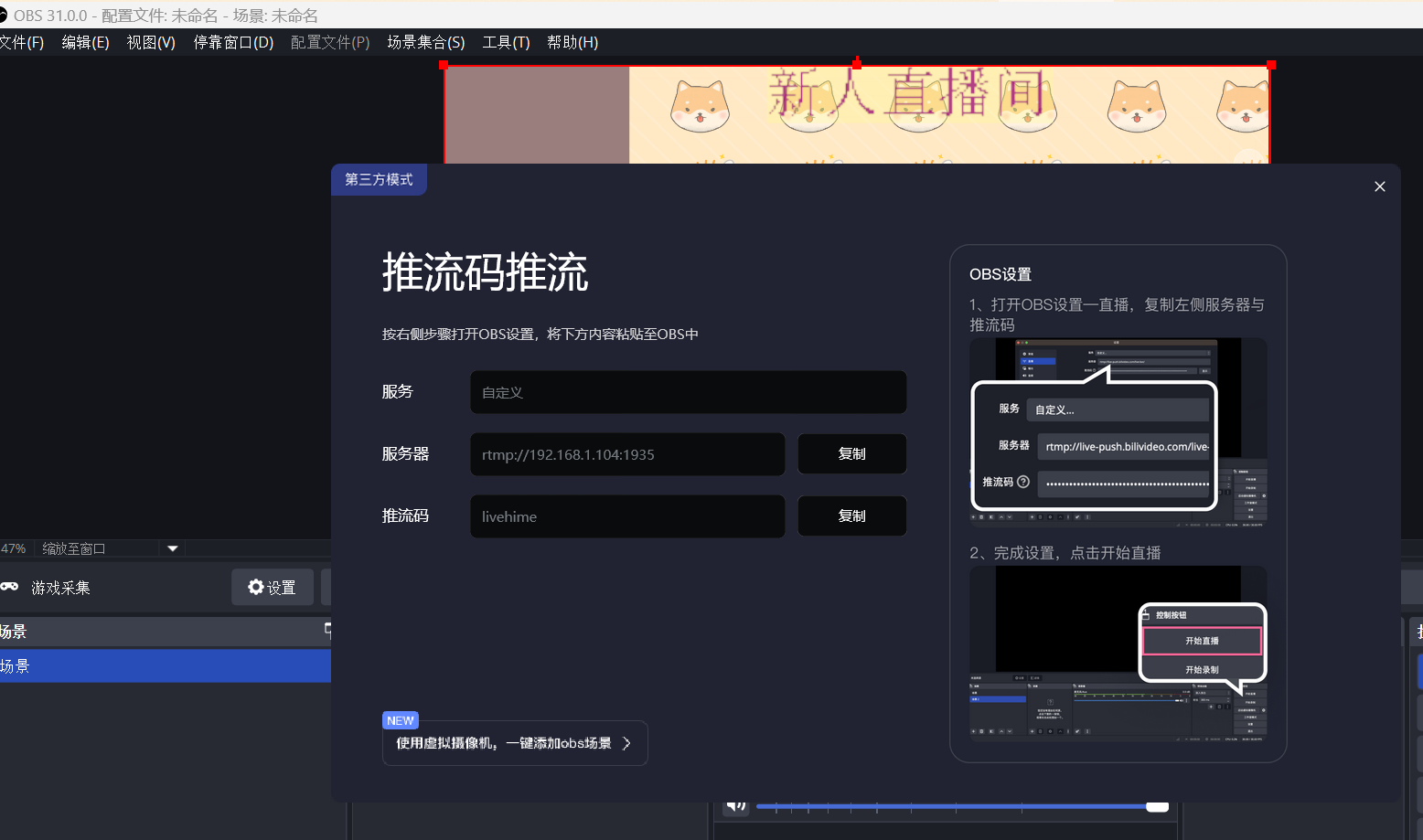This screenshot has width=1423, height=840.
Task: Close the 推流码推流 dialog with X
Action: pyautogui.click(x=1379, y=186)
